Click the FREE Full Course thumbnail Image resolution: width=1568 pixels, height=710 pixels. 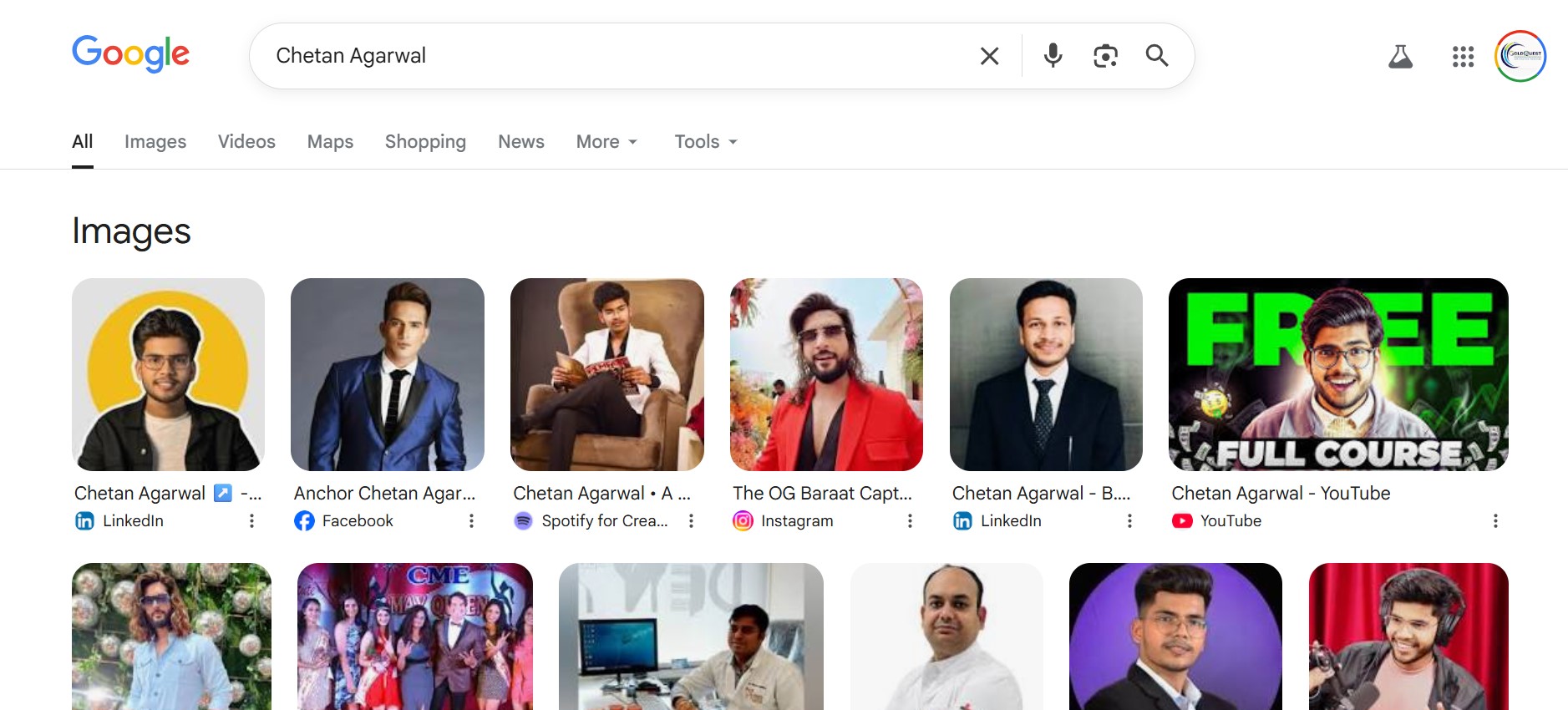point(1338,374)
